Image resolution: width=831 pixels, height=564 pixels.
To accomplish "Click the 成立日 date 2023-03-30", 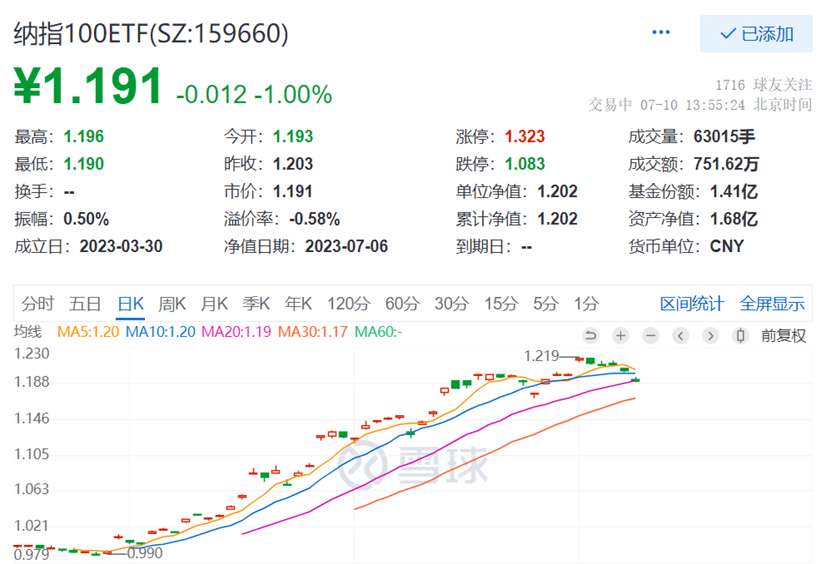I will click(121, 246).
